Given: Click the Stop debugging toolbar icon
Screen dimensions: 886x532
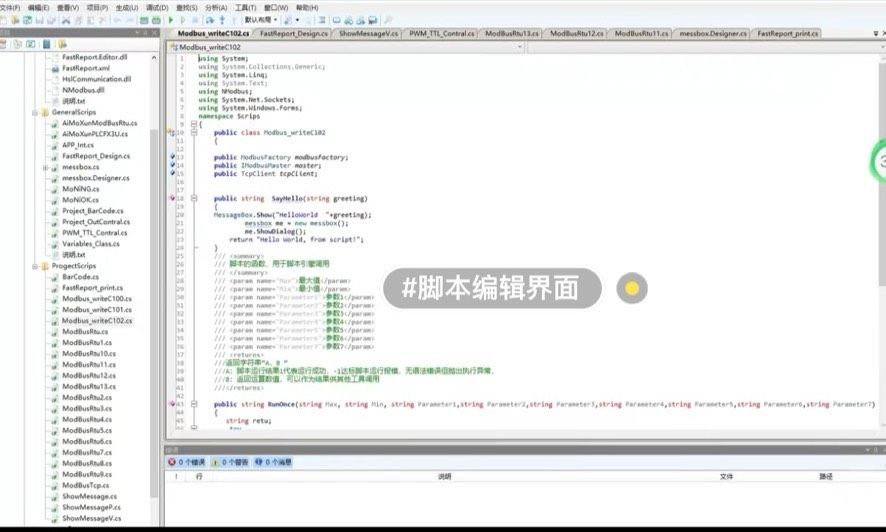Looking at the screenshot, I should tap(195, 20).
